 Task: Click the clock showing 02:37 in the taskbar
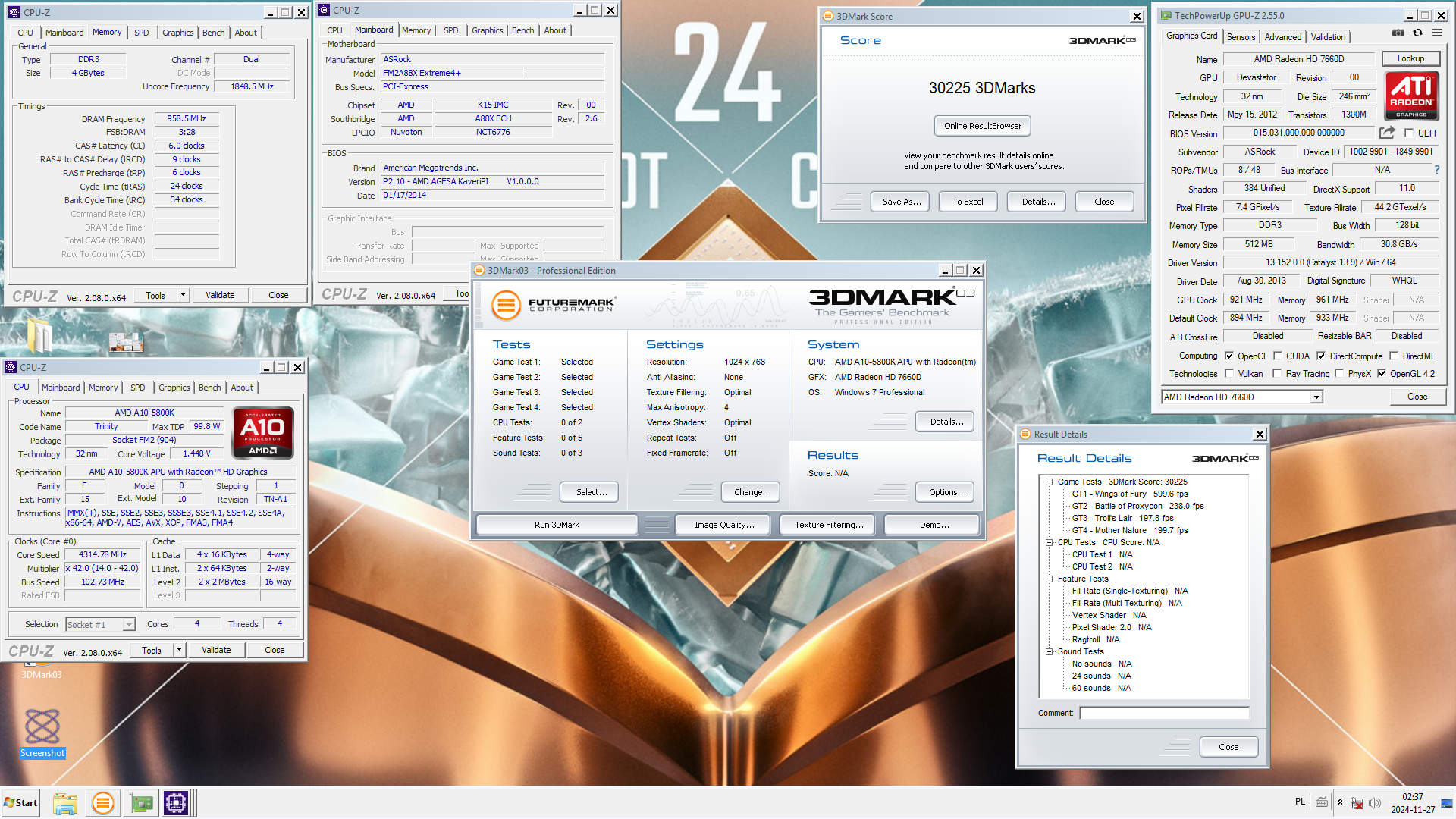[x=1412, y=797]
